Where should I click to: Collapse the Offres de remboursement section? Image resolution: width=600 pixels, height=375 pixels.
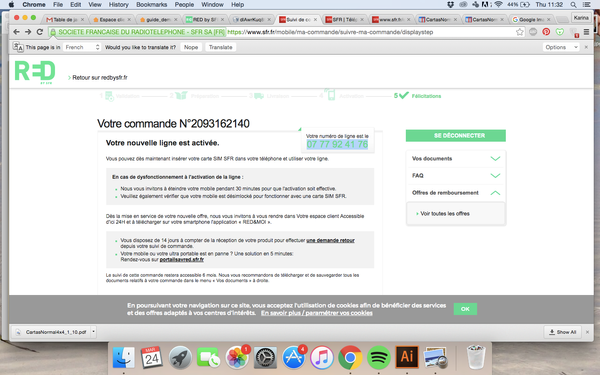click(x=456, y=193)
